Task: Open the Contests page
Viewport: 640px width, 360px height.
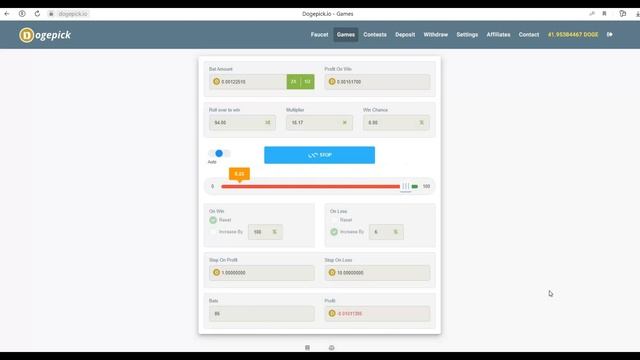Action: [x=375, y=35]
